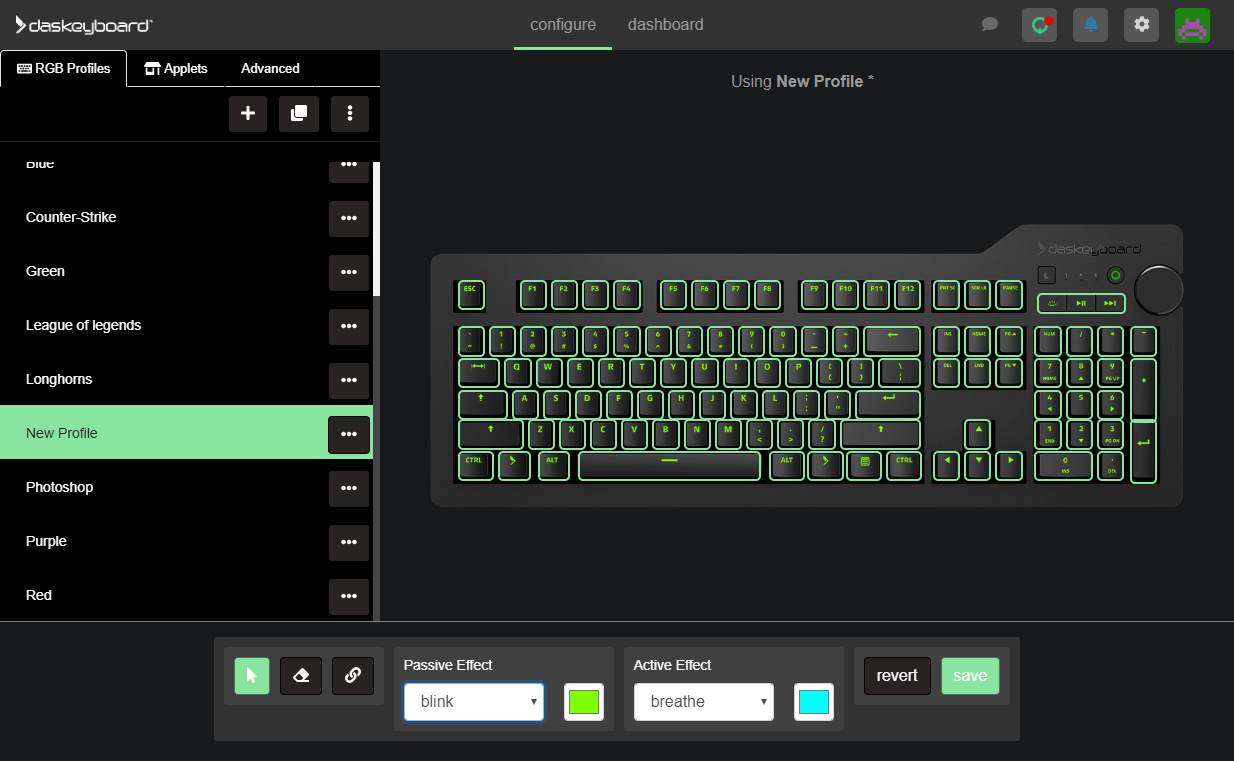Open options for Counter-Strike profile
This screenshot has height=761, width=1234.
(349, 218)
